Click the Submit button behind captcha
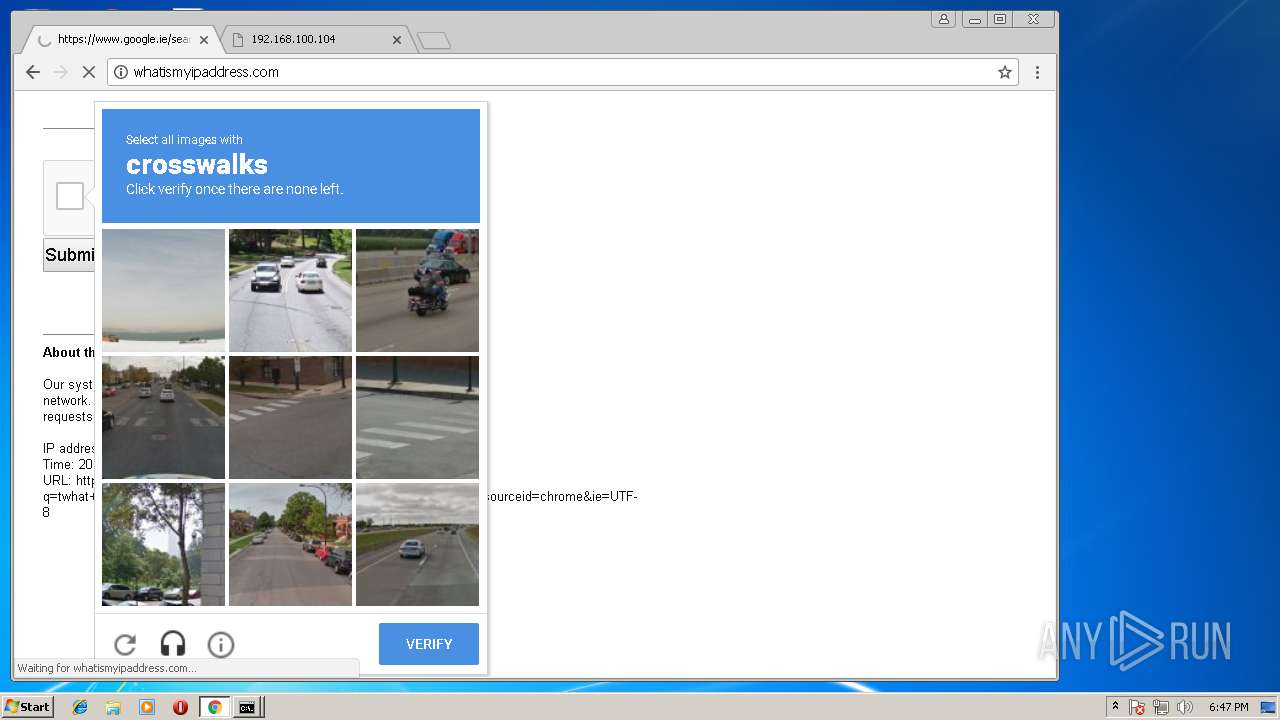The height and width of the screenshot is (720, 1280). (69, 255)
